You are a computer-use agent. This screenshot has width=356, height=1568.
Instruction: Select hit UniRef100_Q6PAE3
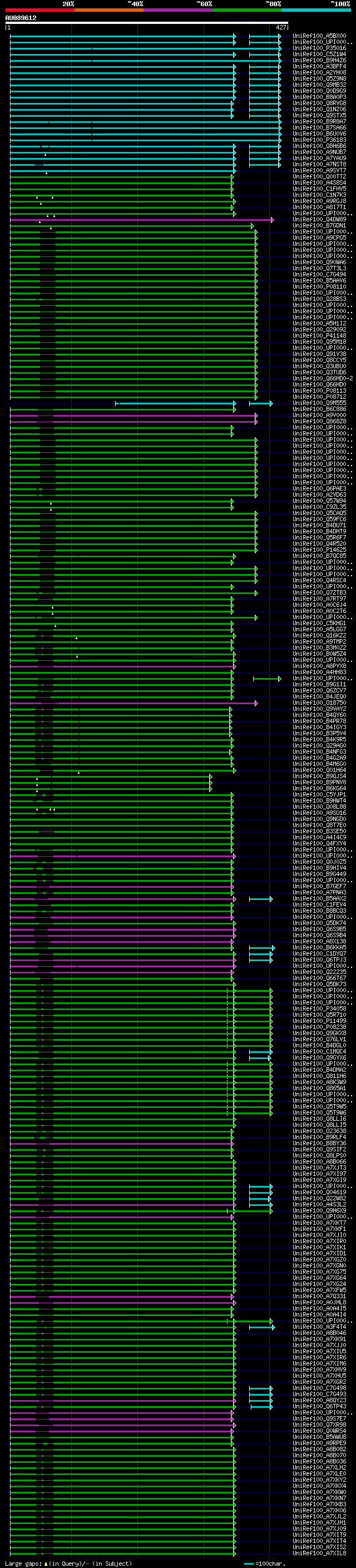point(319,489)
